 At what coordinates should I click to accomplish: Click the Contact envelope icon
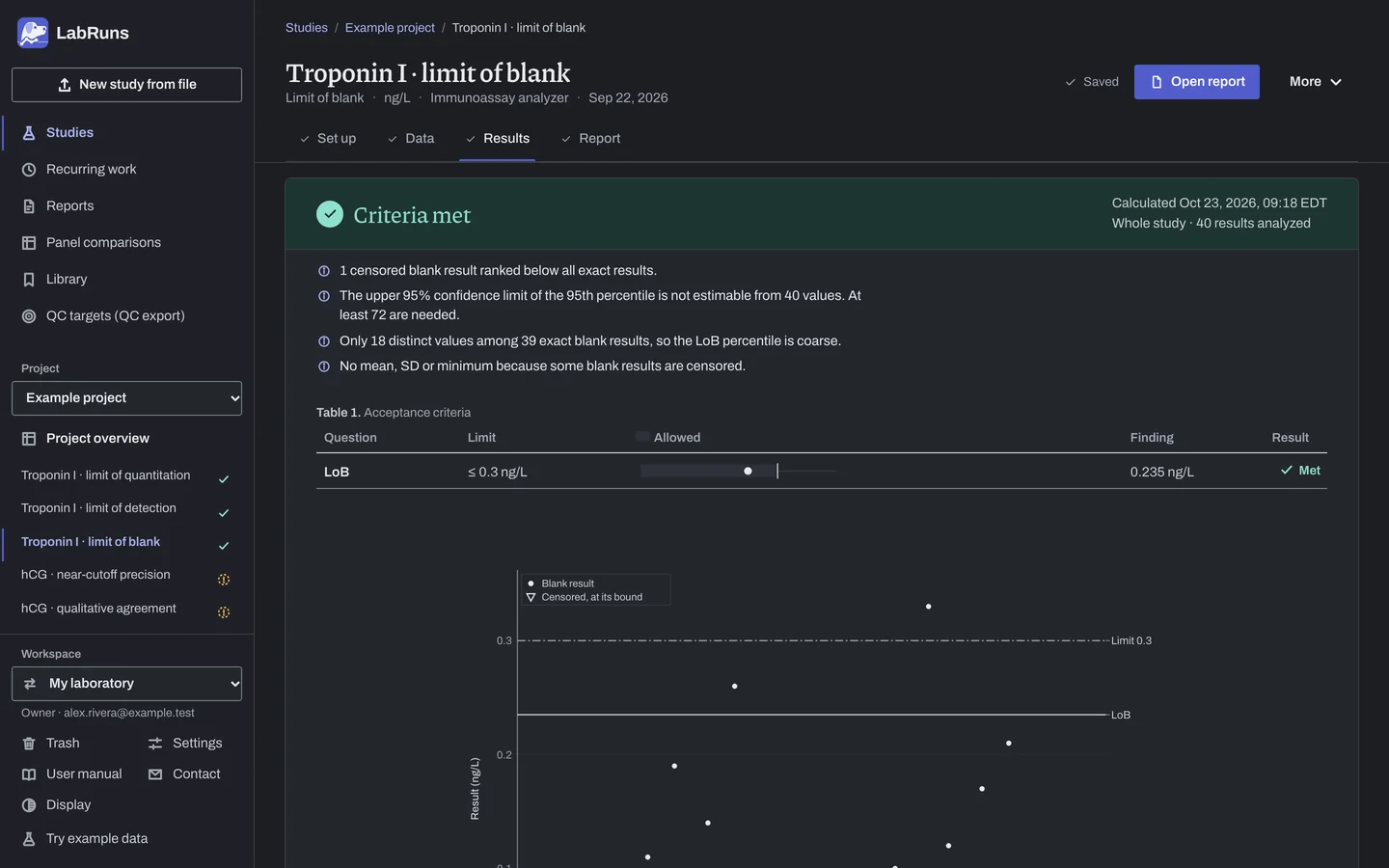pyautogui.click(x=155, y=774)
